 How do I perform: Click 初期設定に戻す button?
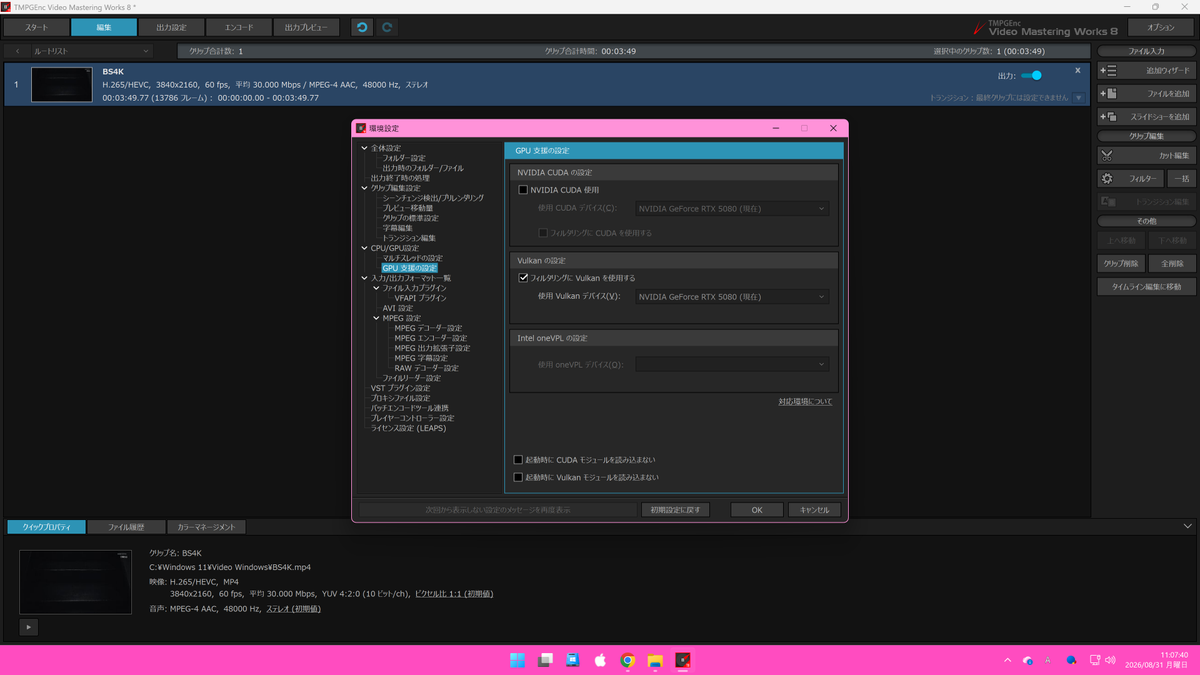point(676,510)
